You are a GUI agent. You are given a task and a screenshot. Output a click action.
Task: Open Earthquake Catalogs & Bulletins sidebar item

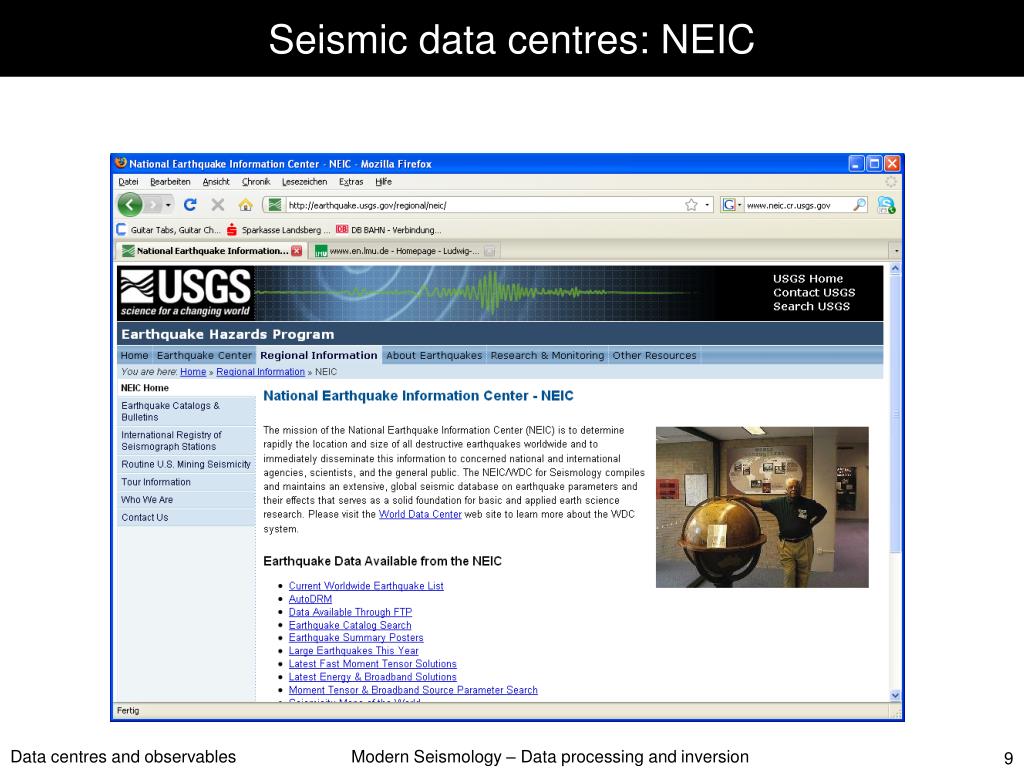click(187, 411)
